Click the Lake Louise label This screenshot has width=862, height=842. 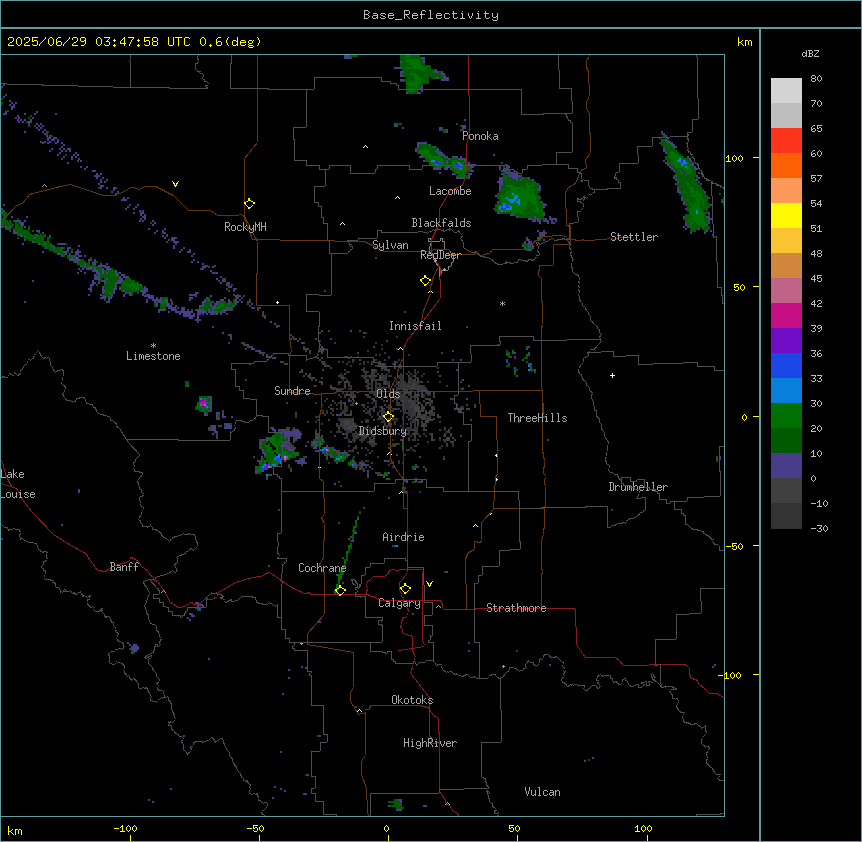pos(18,484)
